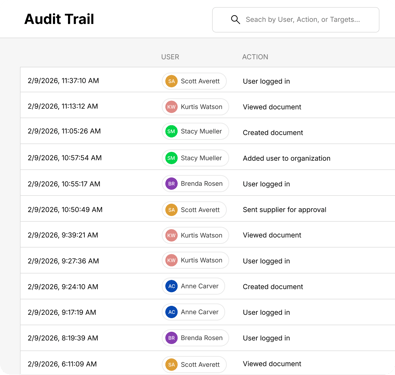Click timestamp 2/9/2026, 11:37:10 AM

pyautogui.click(x=63, y=81)
